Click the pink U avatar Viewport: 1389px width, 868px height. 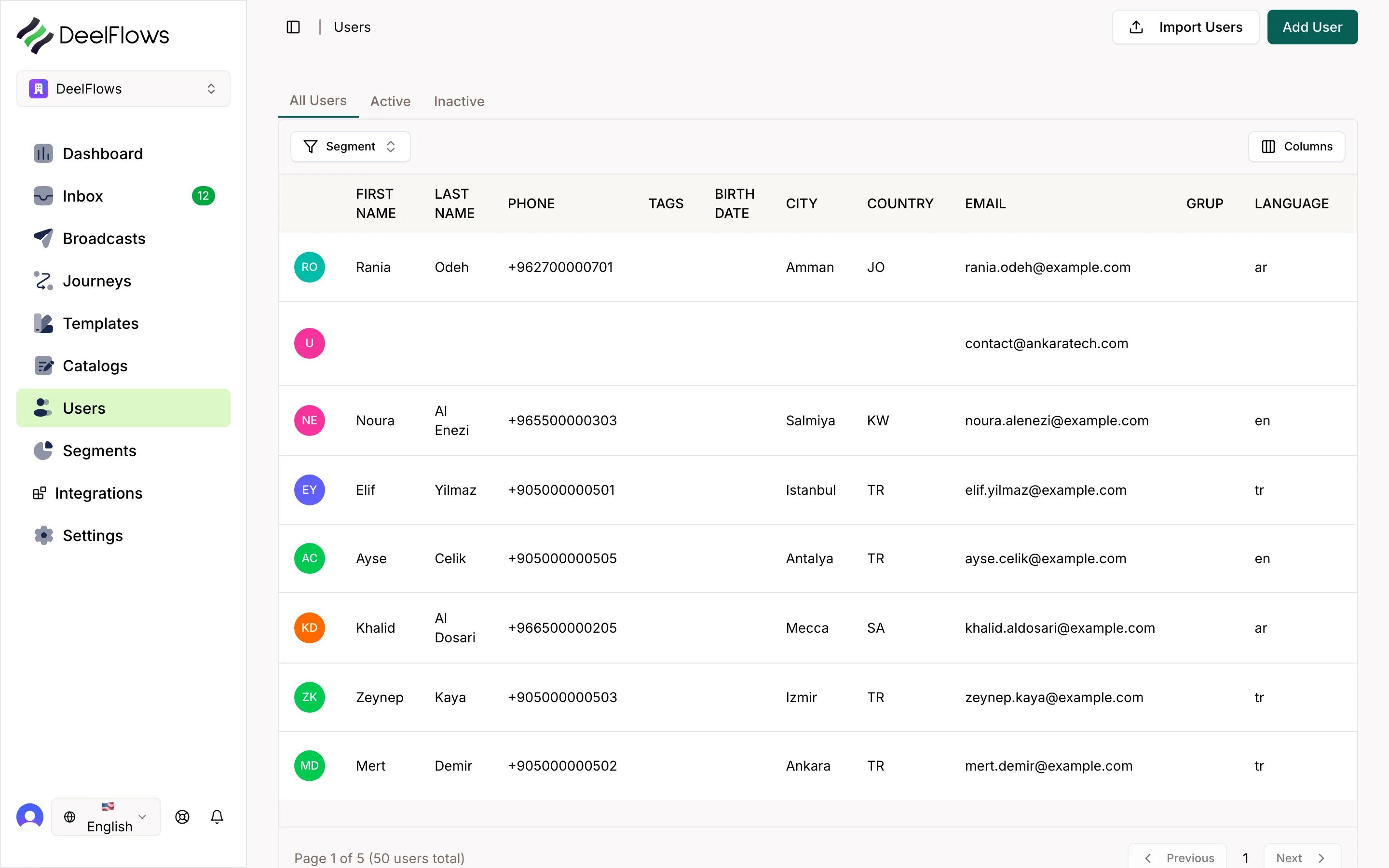pos(309,343)
